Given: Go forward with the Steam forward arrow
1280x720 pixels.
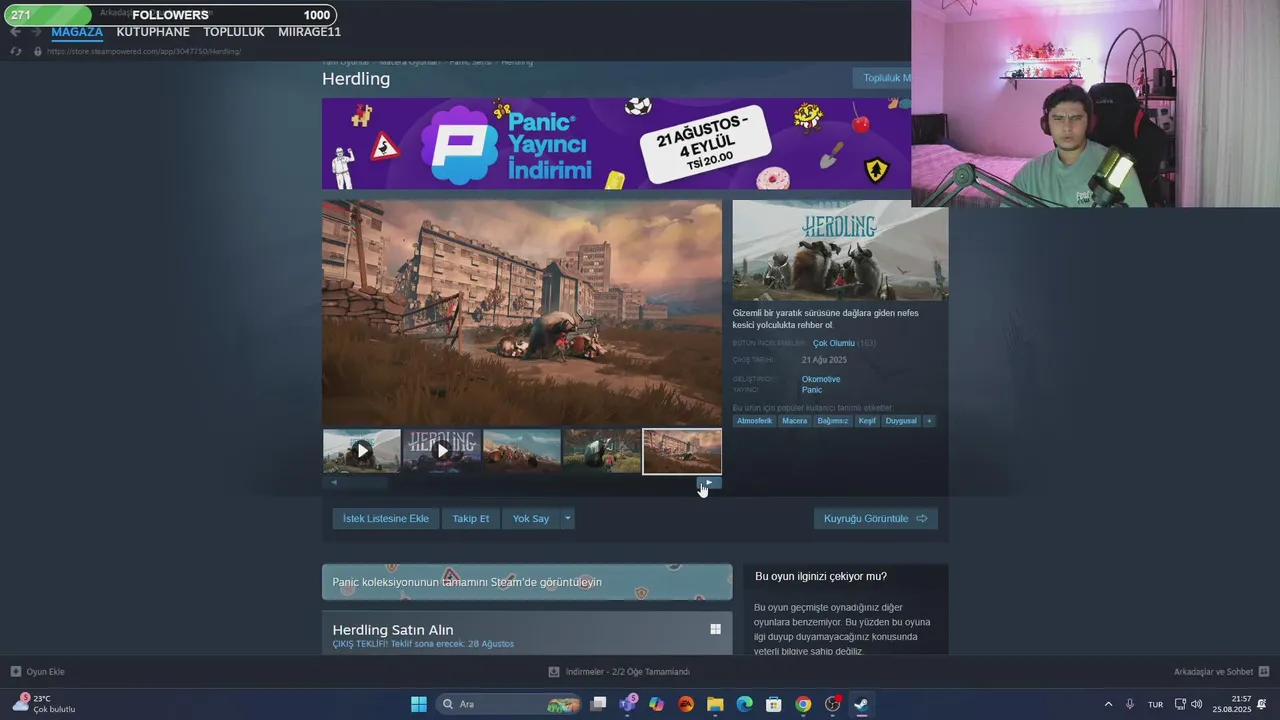Looking at the screenshot, I should tap(36, 32).
